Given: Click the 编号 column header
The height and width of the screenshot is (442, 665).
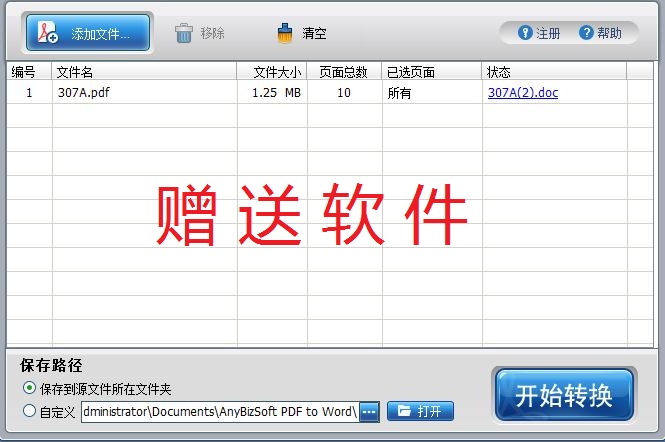Looking at the screenshot, I should [29, 71].
